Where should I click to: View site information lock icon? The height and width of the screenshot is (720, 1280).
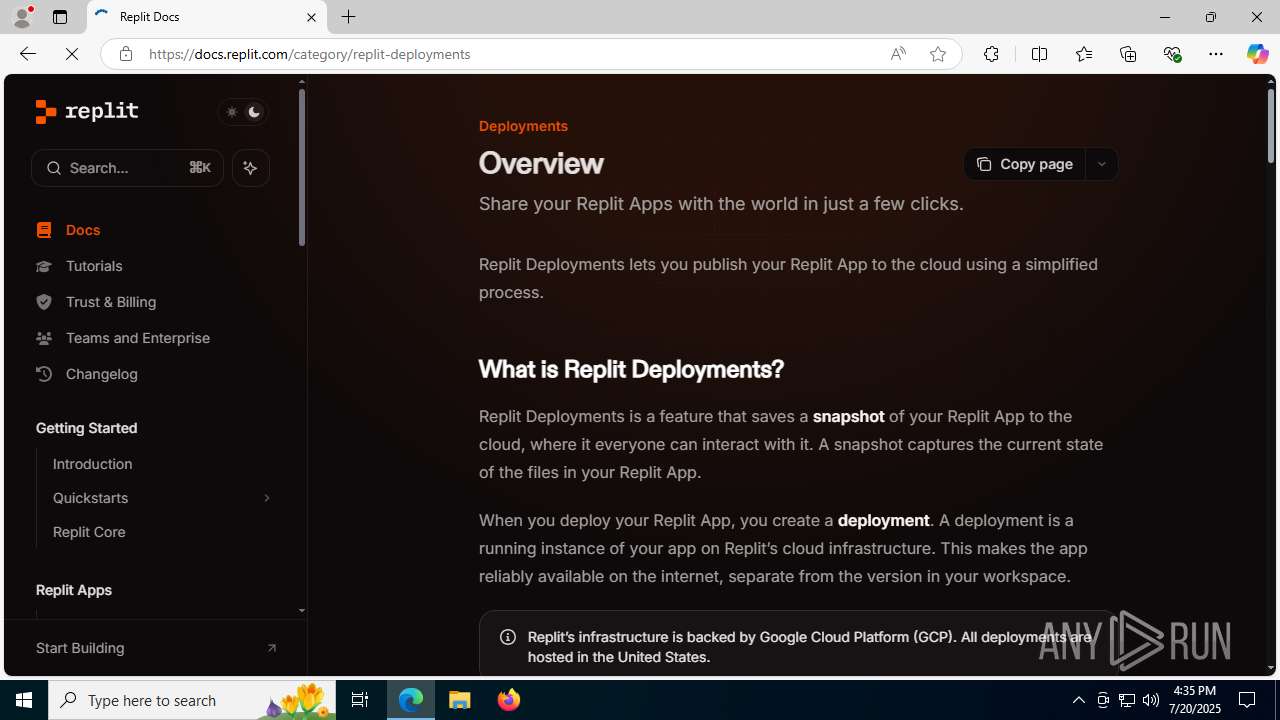pyautogui.click(x=125, y=54)
